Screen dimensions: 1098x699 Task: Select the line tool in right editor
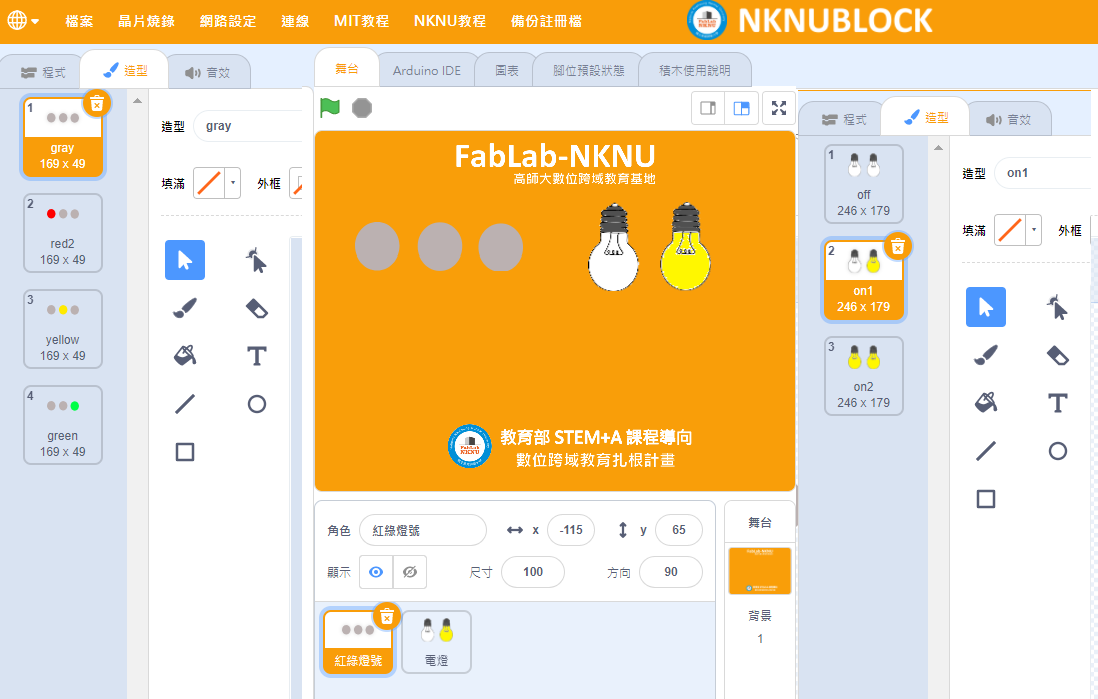point(986,450)
